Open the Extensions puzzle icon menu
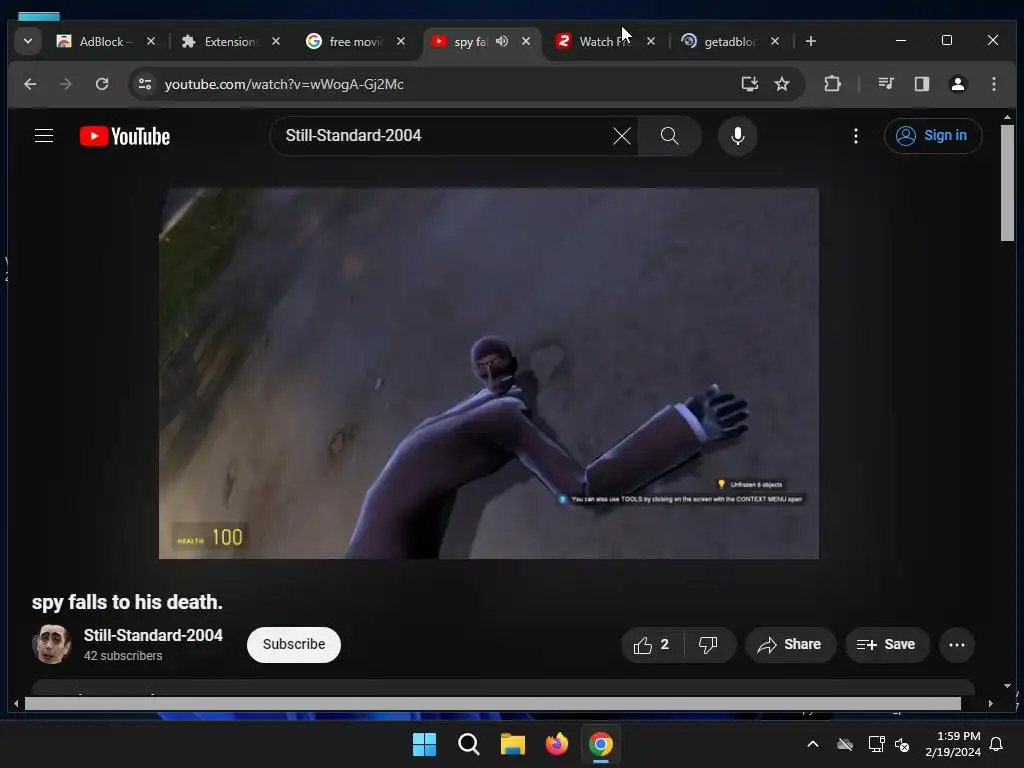The height and width of the screenshot is (768, 1024). pos(832,84)
